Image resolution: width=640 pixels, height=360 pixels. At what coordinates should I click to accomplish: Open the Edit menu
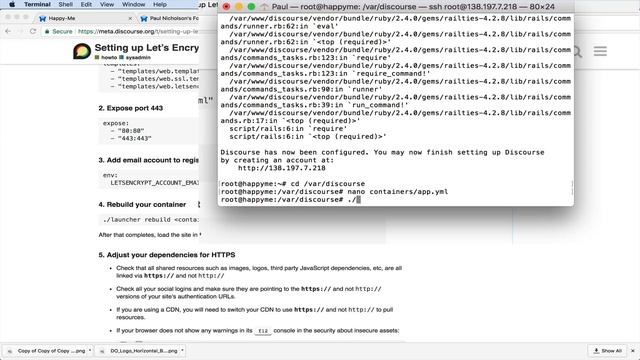[x=86, y=4]
